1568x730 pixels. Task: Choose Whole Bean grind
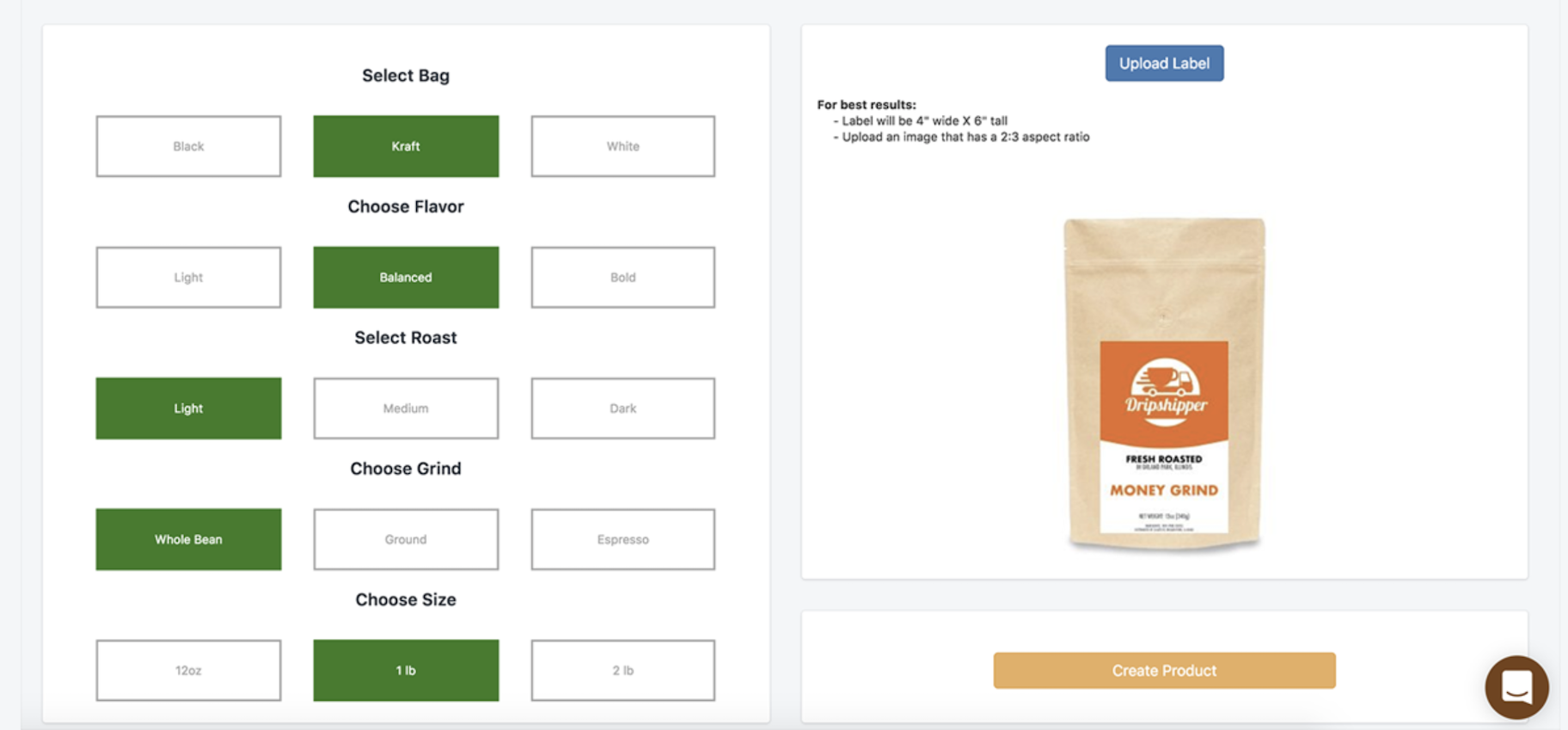tap(188, 539)
